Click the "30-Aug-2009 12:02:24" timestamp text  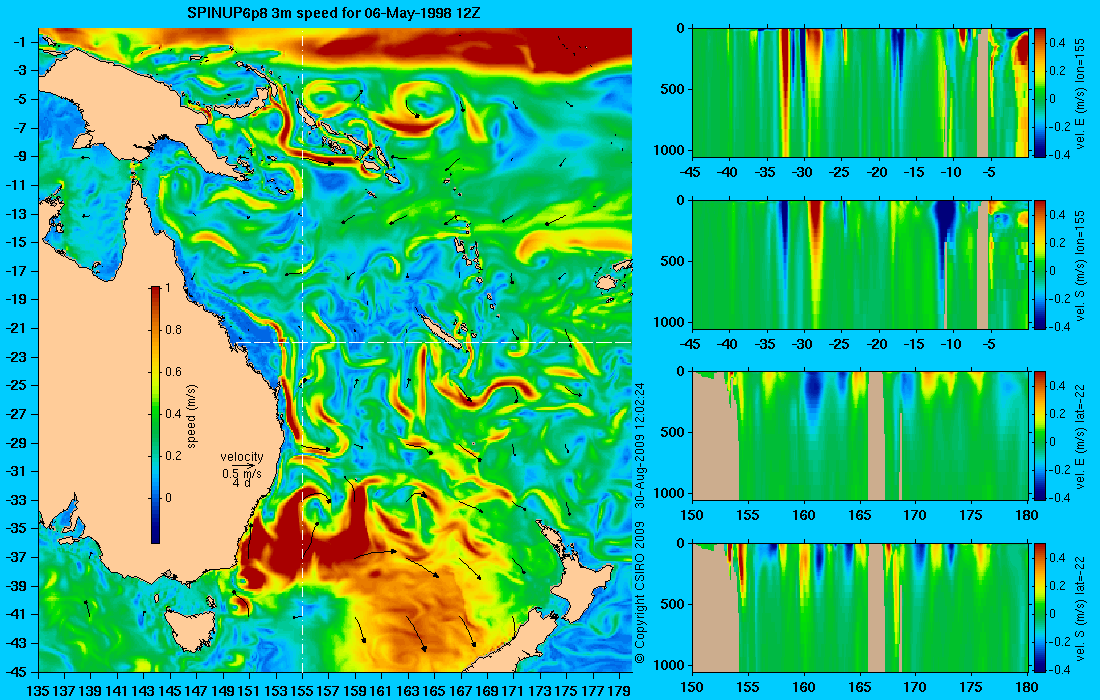point(639,445)
